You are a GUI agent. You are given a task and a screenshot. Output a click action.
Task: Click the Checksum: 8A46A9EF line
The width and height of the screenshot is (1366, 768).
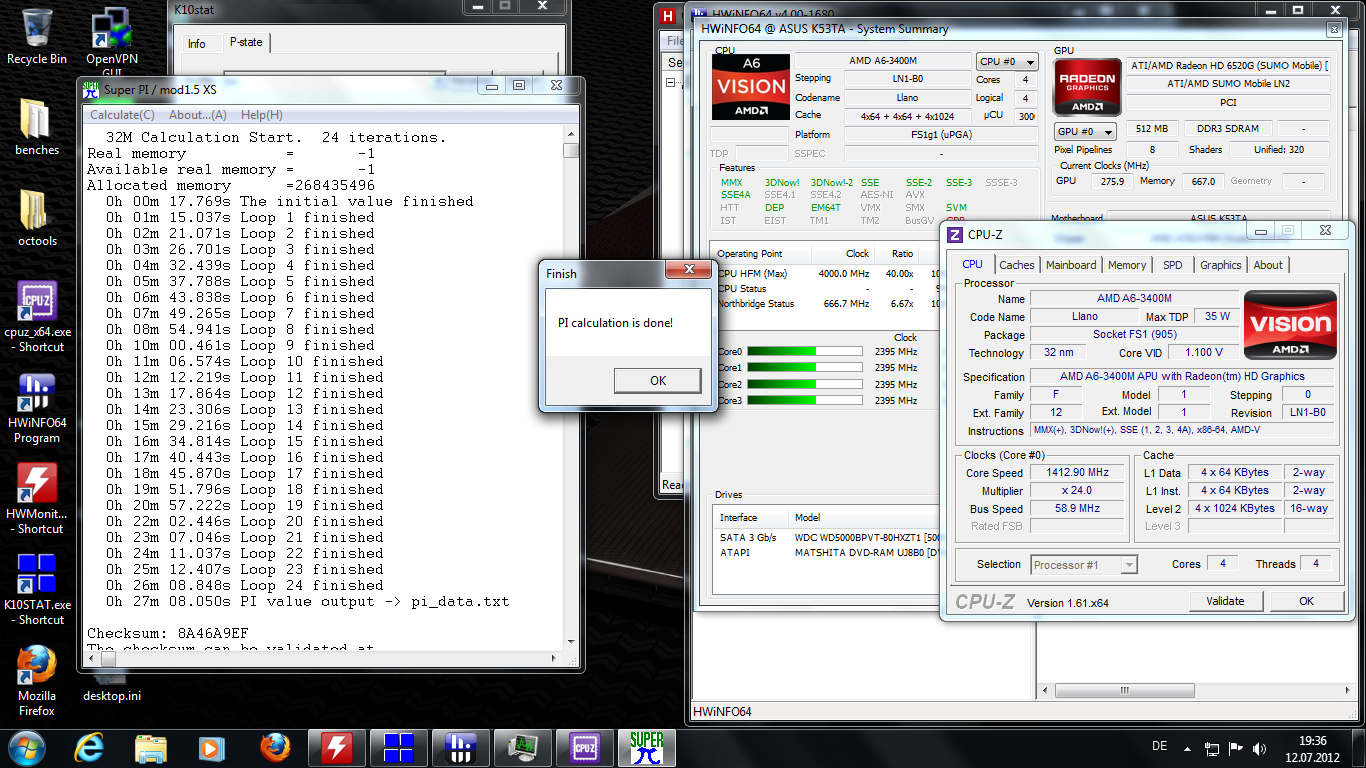[x=168, y=633]
